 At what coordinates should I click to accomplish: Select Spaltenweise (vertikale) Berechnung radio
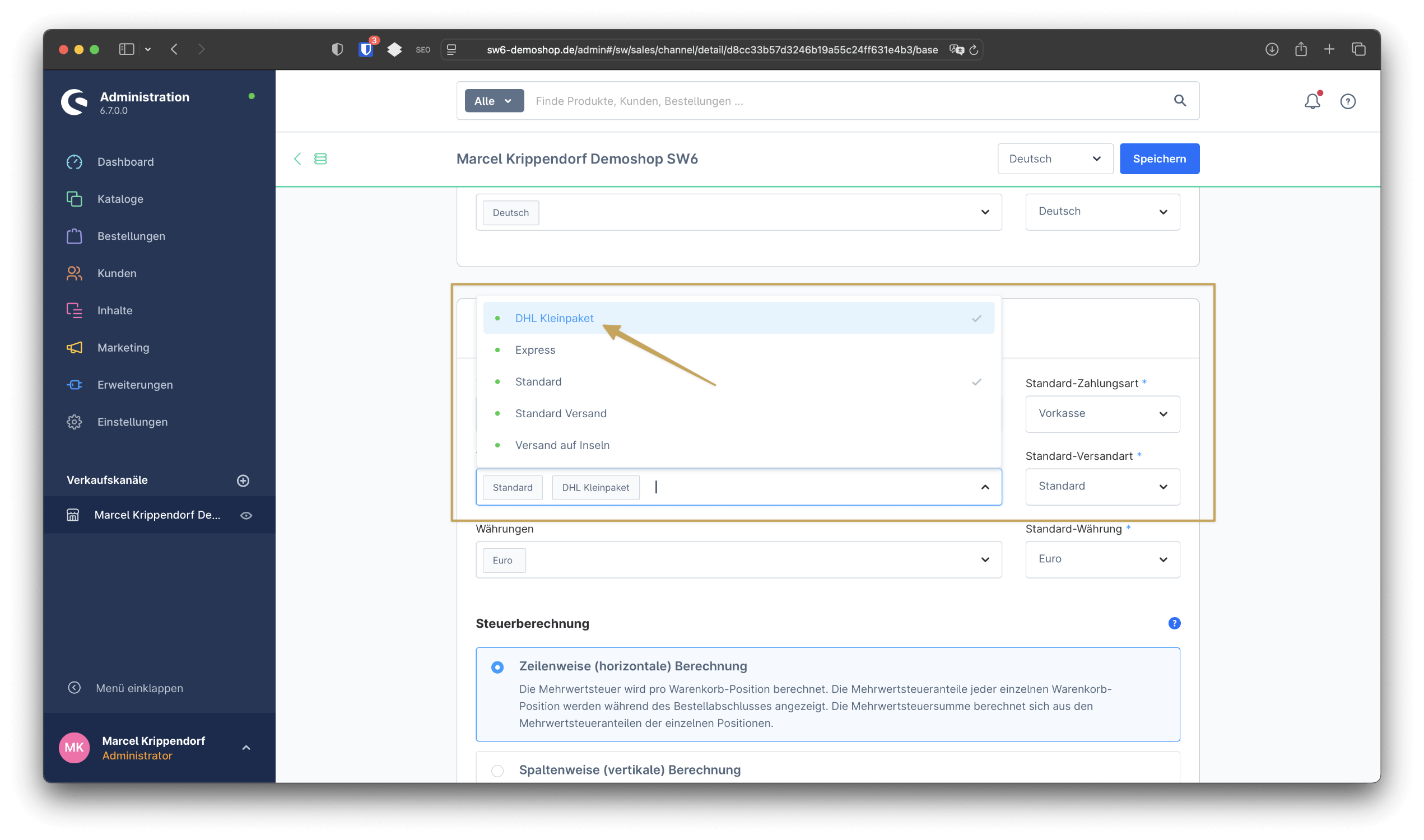497,771
